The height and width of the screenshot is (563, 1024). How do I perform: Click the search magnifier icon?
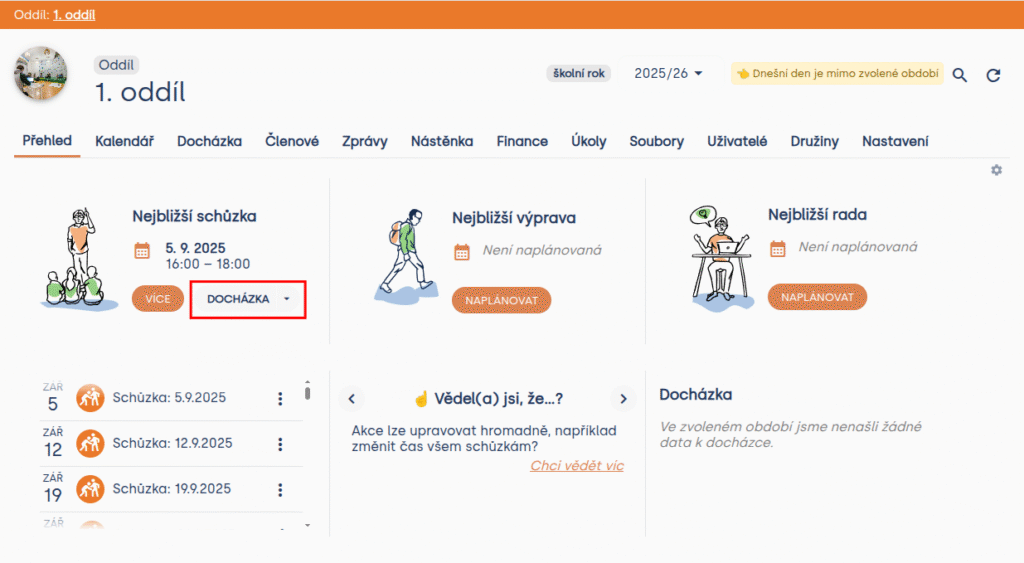959,75
